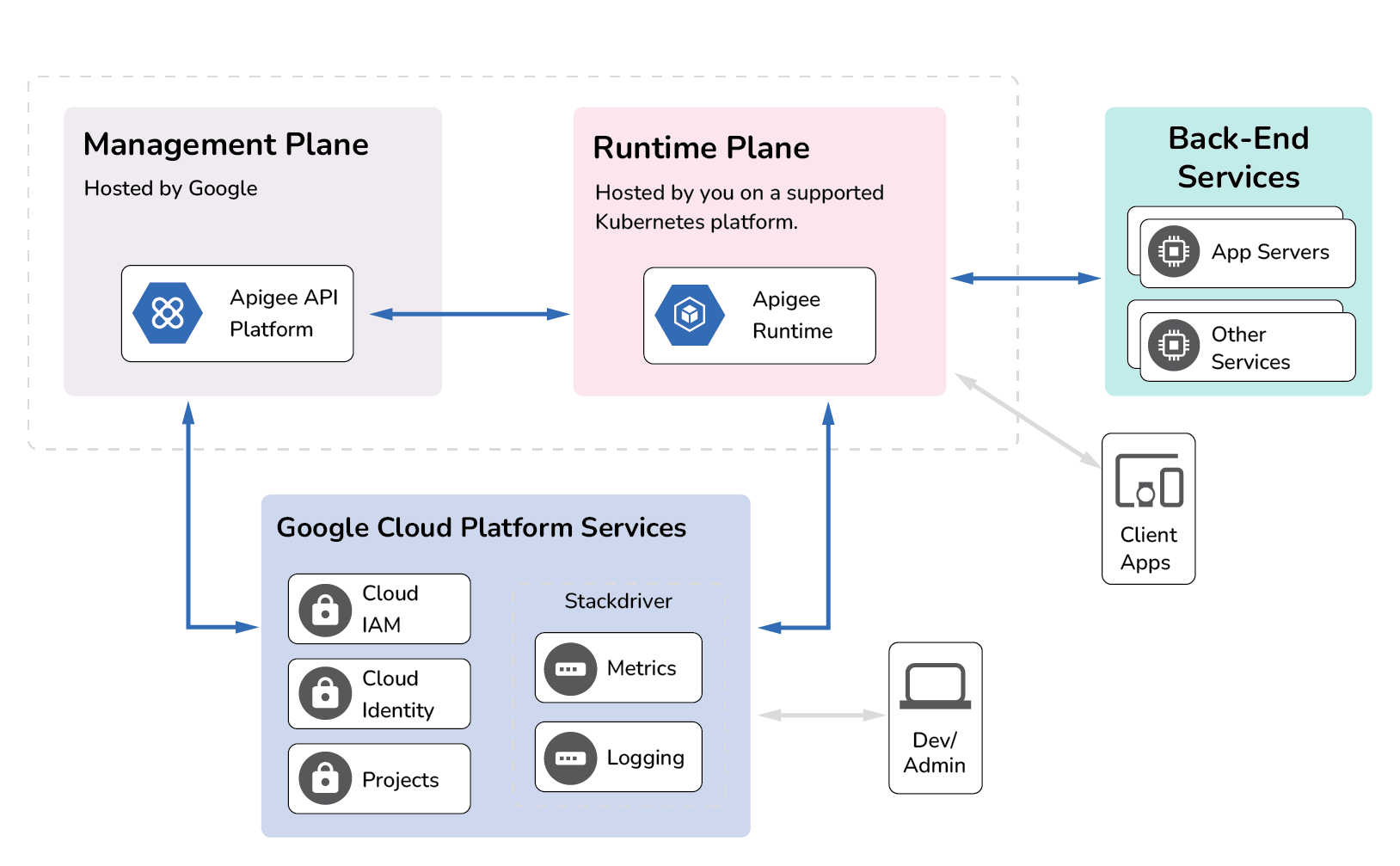Click the arrow connecting Runtime Plane to Back-End Services

point(1025,278)
